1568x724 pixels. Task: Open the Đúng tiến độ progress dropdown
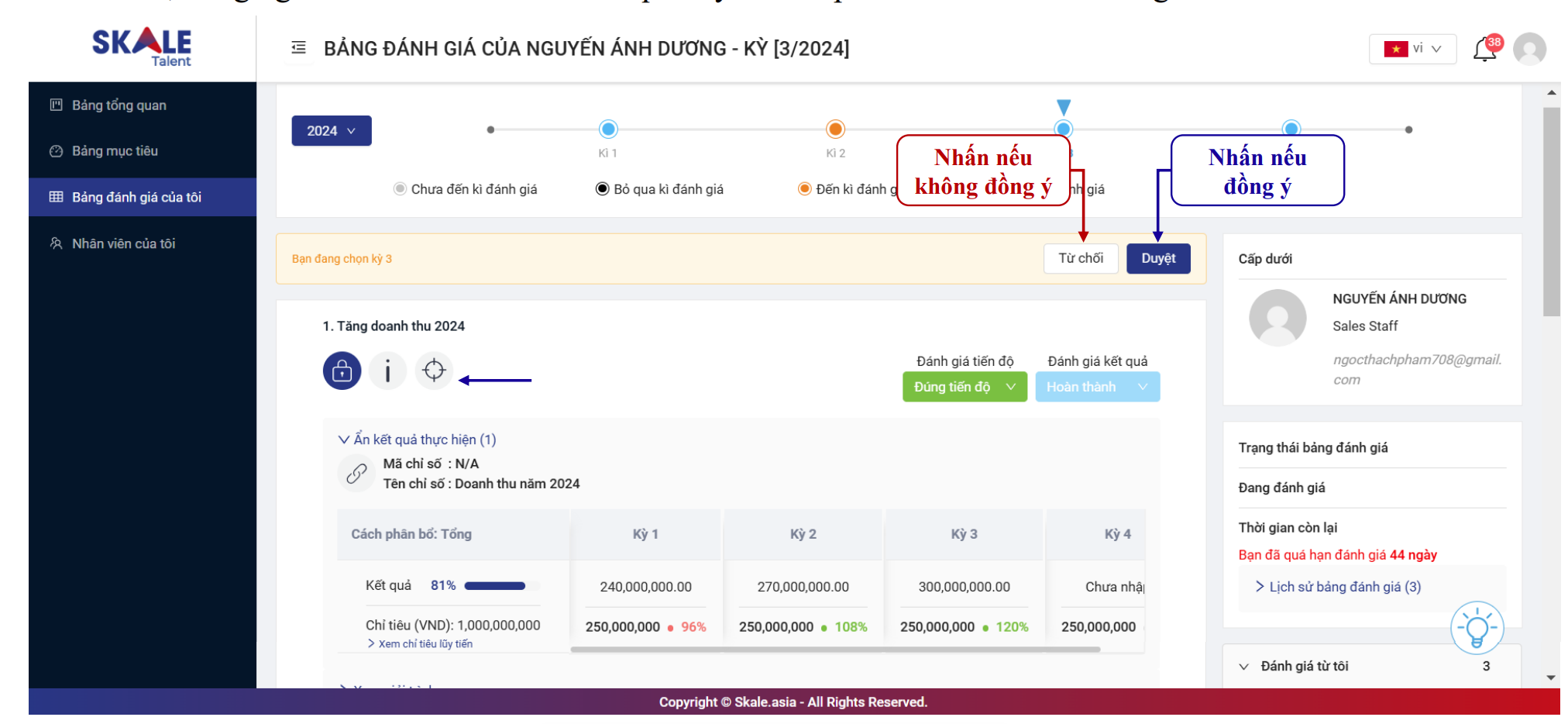(964, 387)
